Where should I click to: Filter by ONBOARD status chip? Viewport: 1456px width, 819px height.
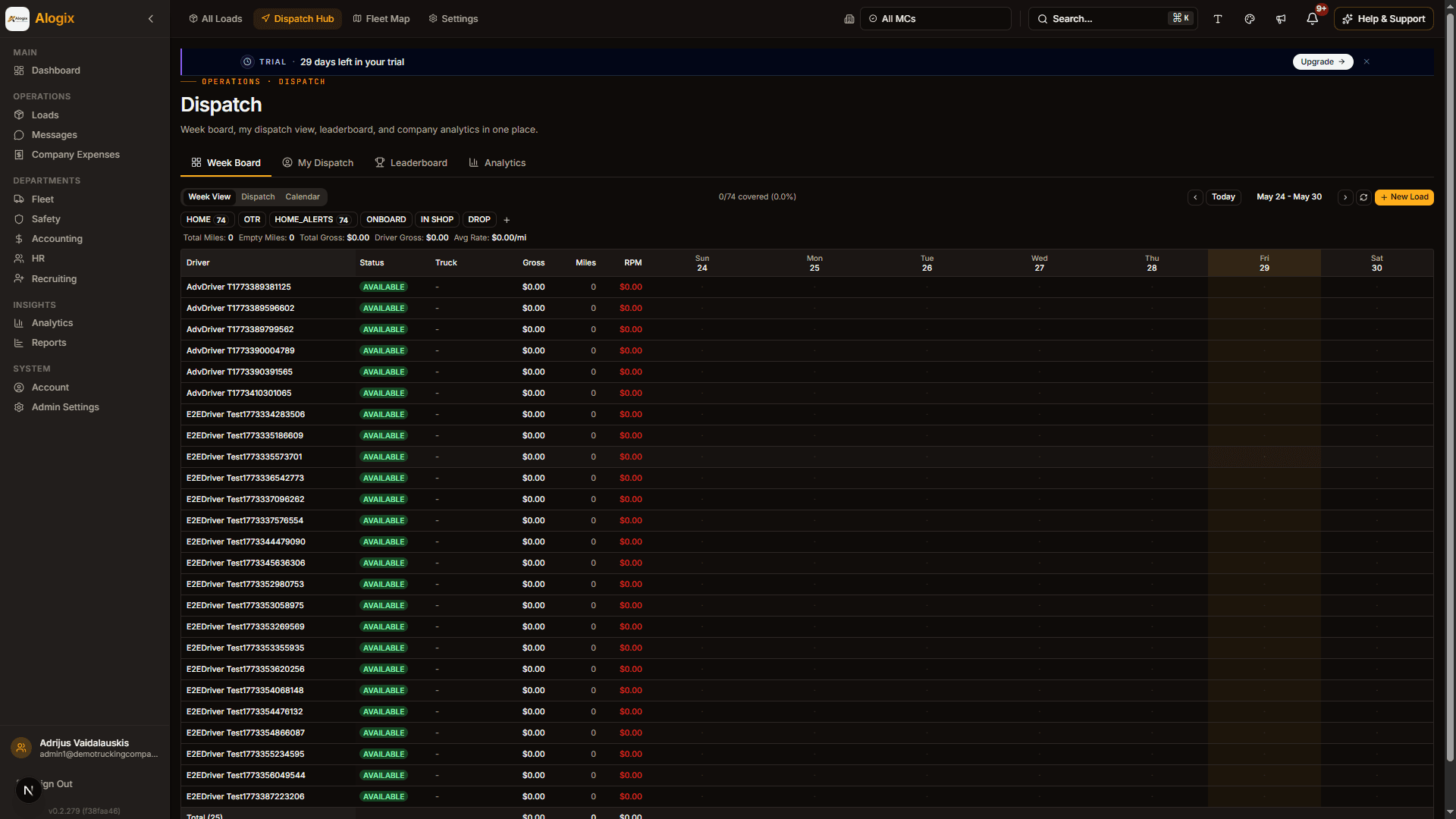[x=386, y=220]
